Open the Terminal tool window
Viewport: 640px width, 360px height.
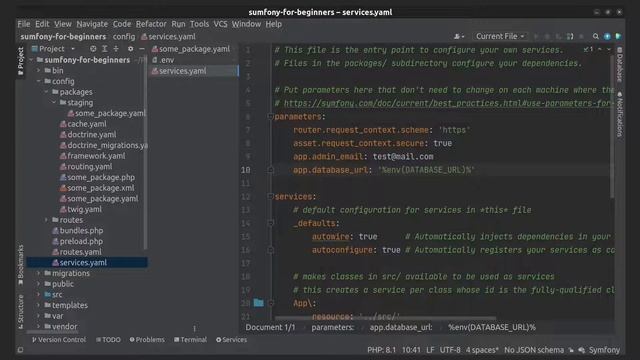tap(190, 340)
